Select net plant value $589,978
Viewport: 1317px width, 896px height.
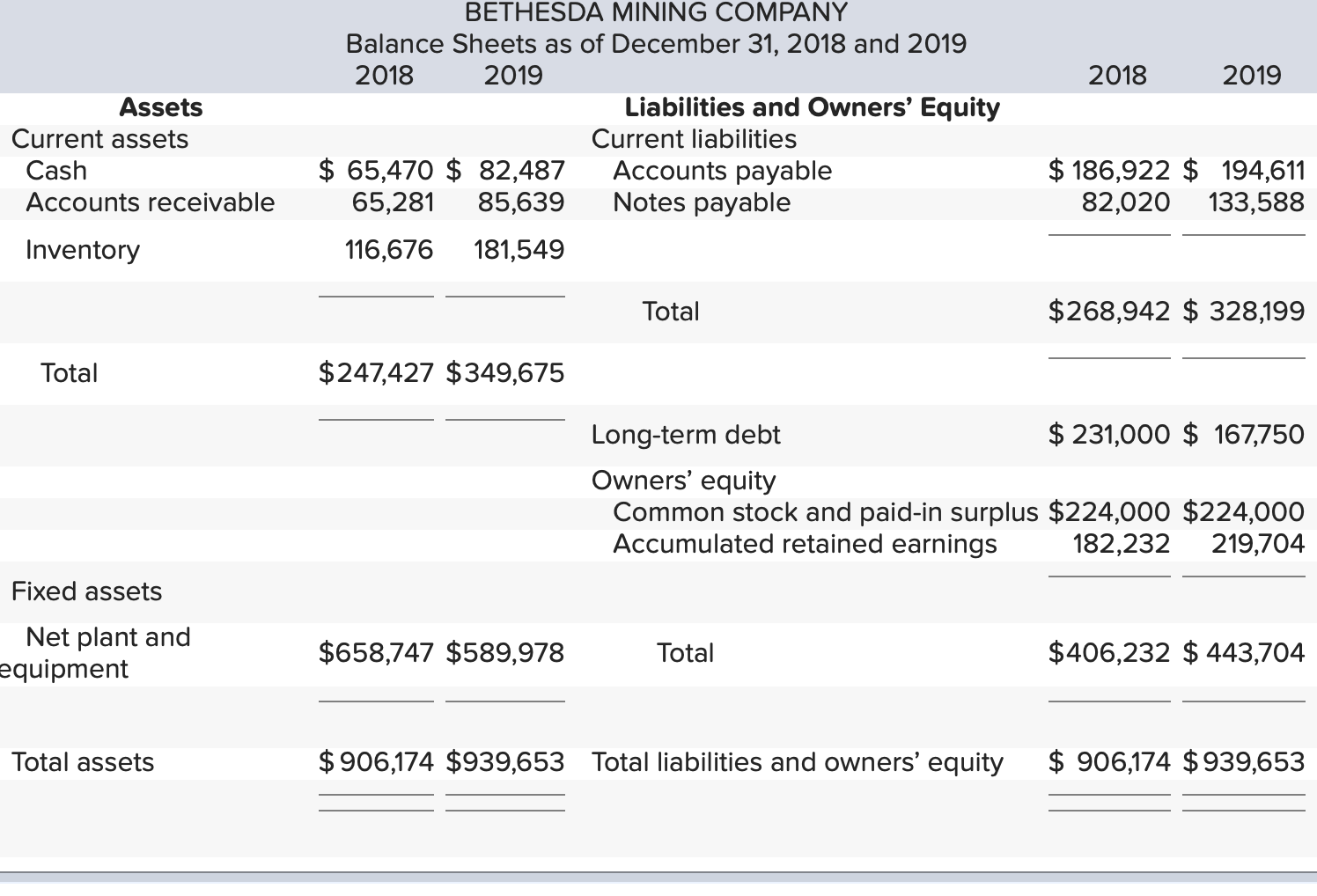click(505, 653)
